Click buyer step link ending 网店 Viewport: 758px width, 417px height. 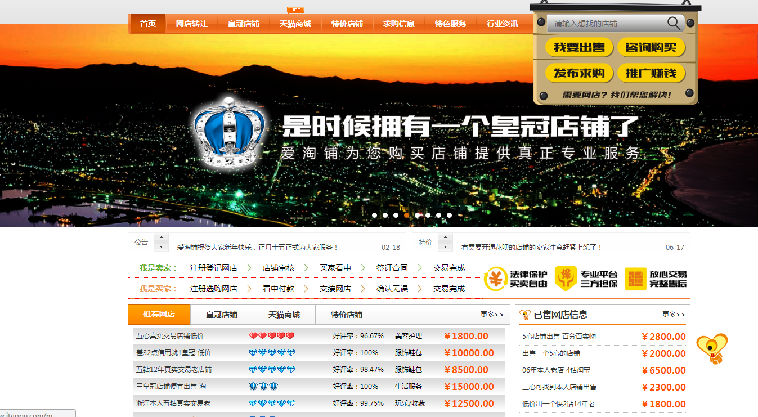click(213, 288)
